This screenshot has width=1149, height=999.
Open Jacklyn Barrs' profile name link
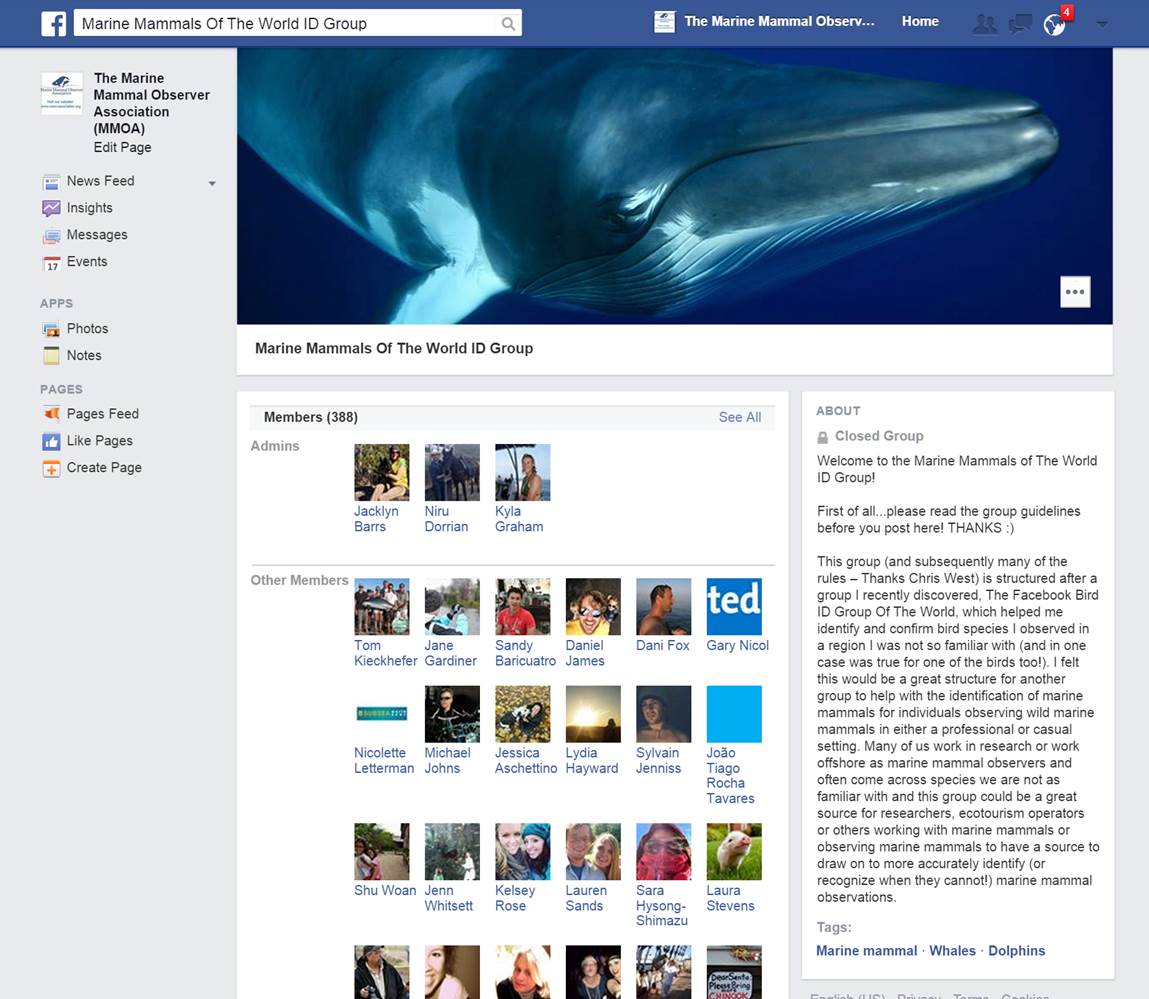pyautogui.click(x=377, y=519)
